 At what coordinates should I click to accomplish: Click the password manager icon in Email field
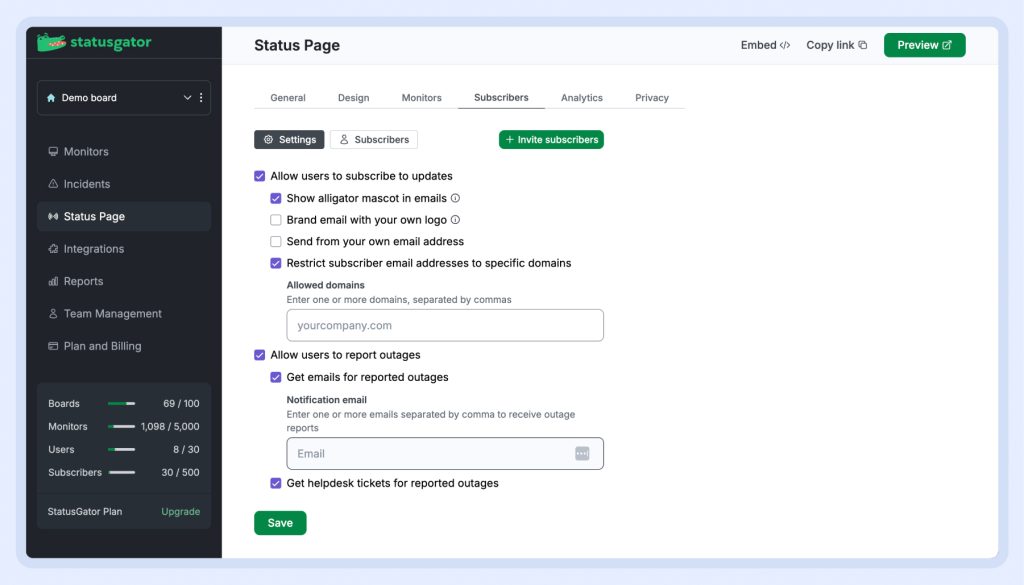click(x=582, y=454)
